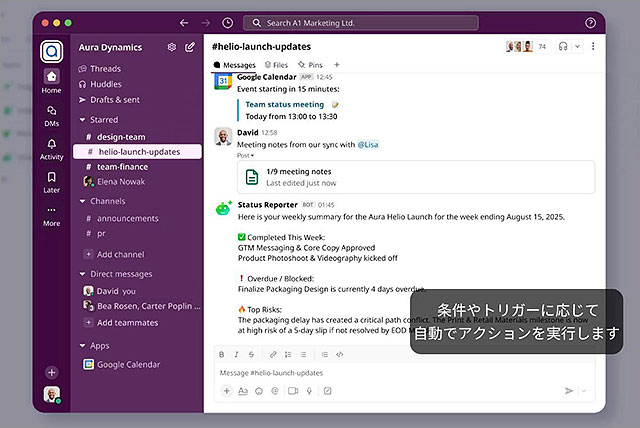Screen dimensions: 640x428
Task: Click the Later bookmark icon
Action: (x=51, y=179)
